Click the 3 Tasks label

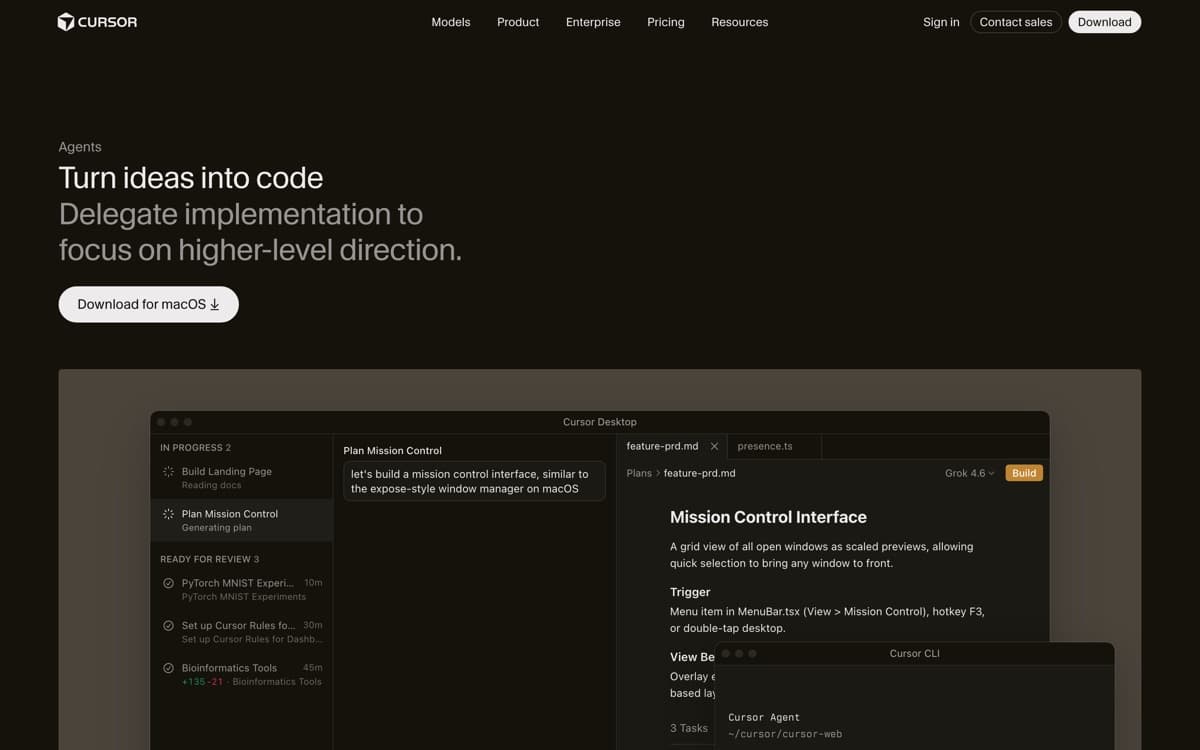(689, 728)
